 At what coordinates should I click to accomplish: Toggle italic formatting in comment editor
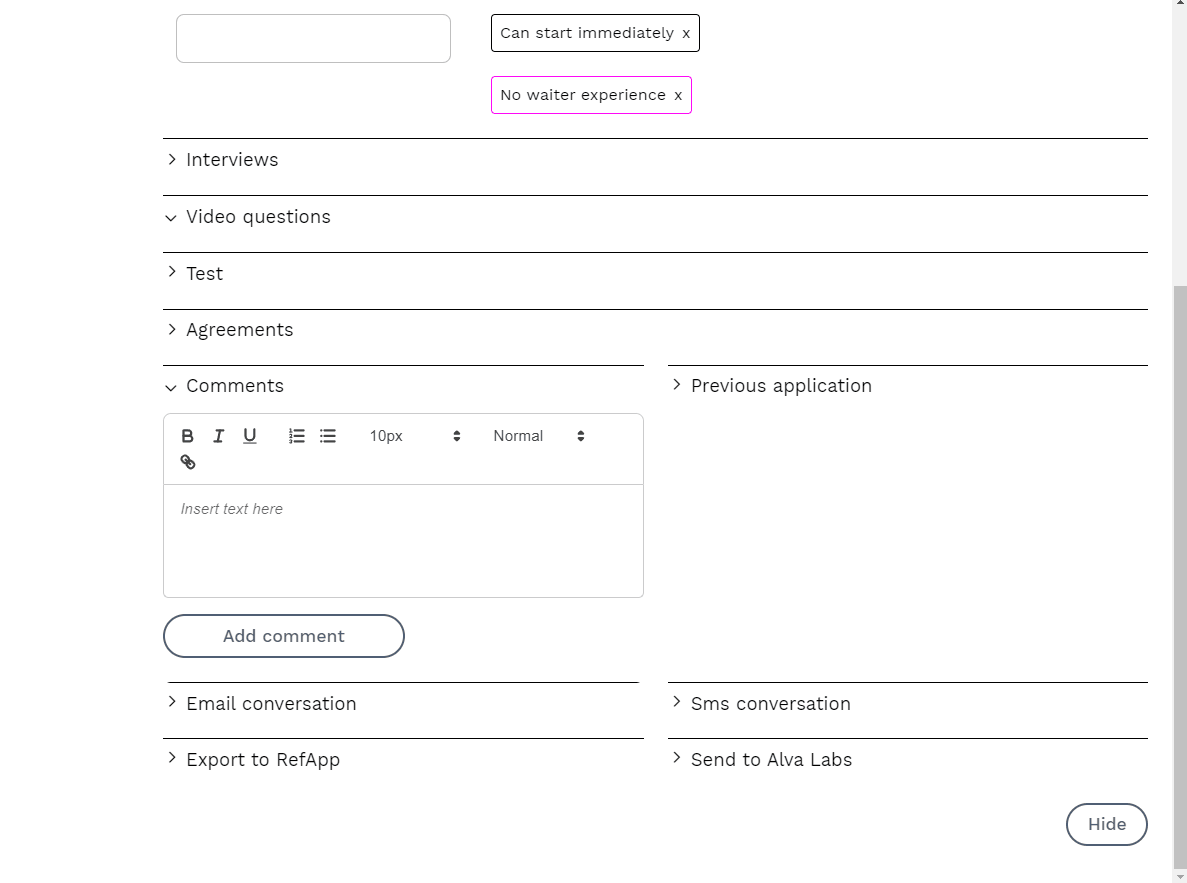tap(218, 436)
